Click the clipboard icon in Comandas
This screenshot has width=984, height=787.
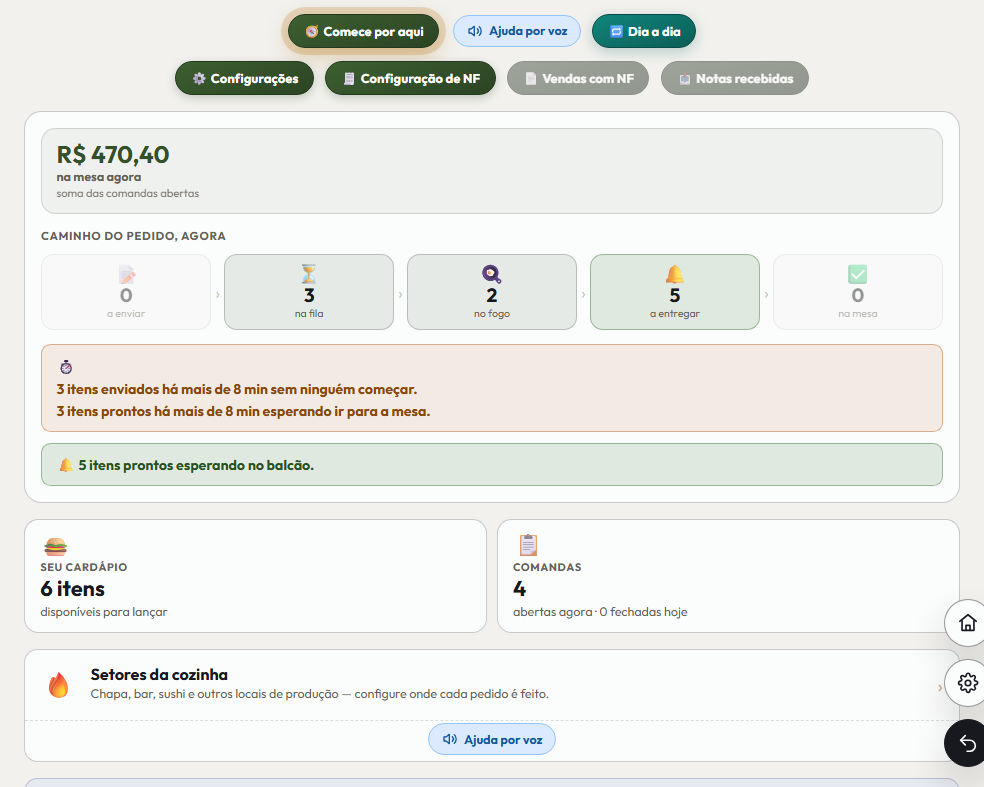[x=528, y=545]
